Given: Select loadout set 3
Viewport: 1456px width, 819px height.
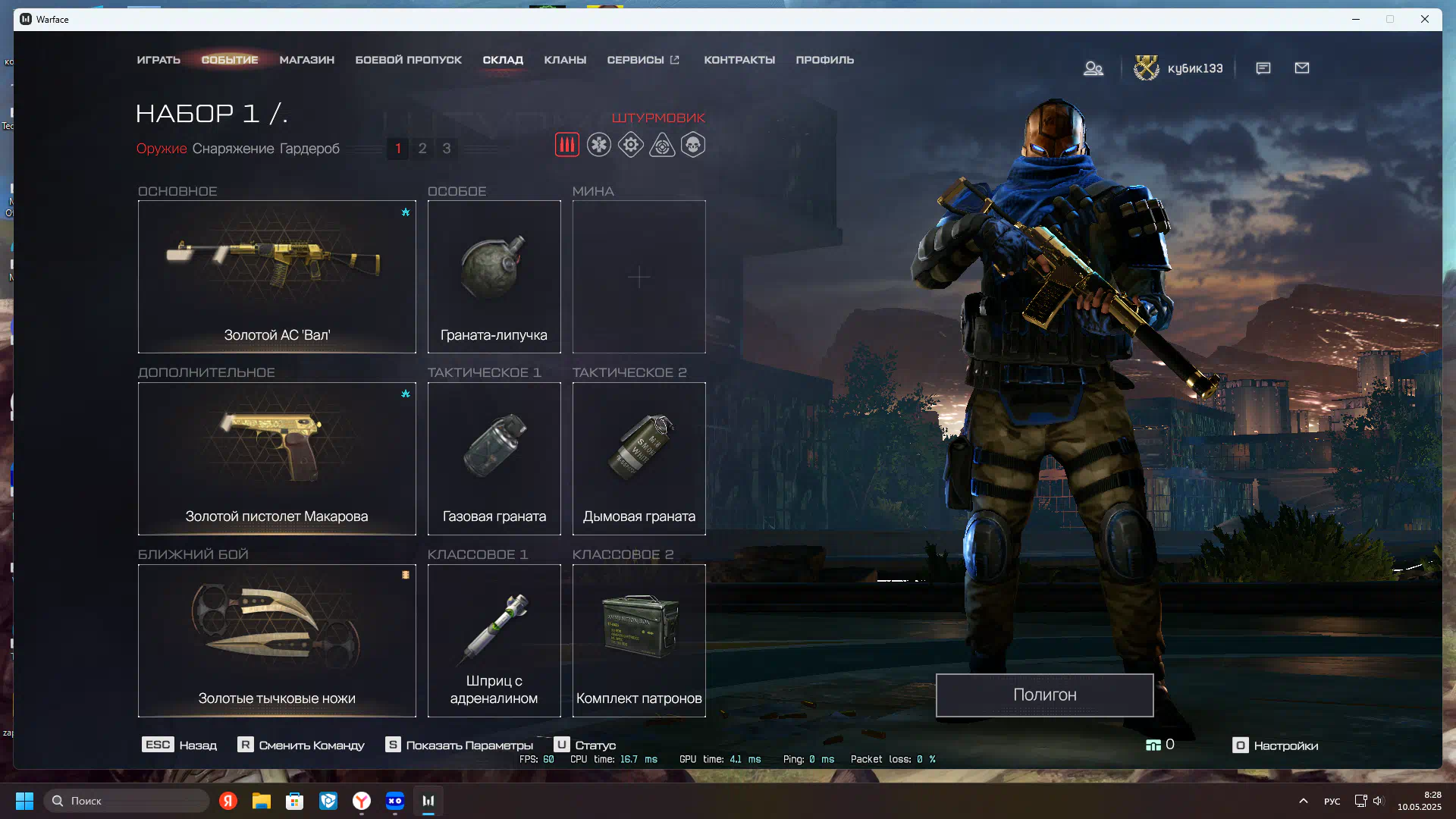Looking at the screenshot, I should [447, 149].
